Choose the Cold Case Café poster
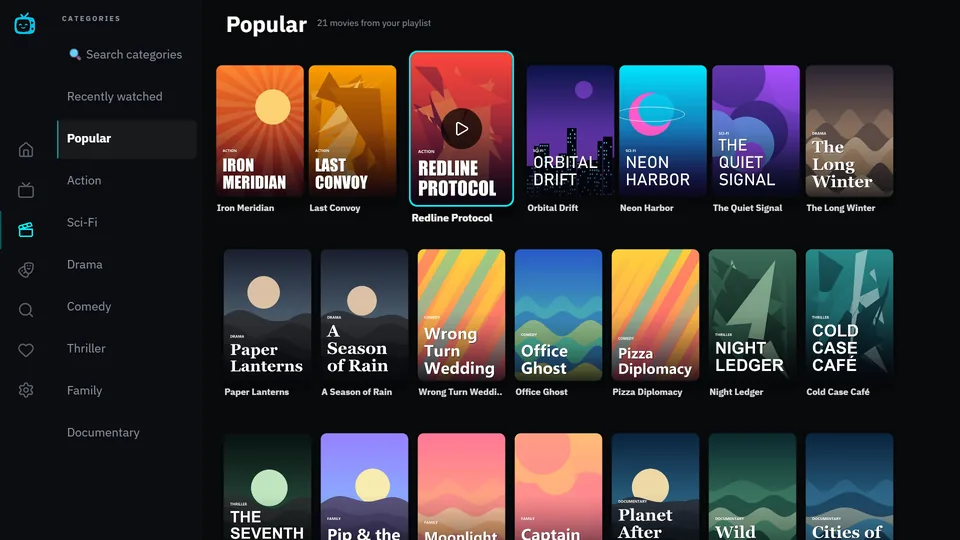 [x=849, y=315]
